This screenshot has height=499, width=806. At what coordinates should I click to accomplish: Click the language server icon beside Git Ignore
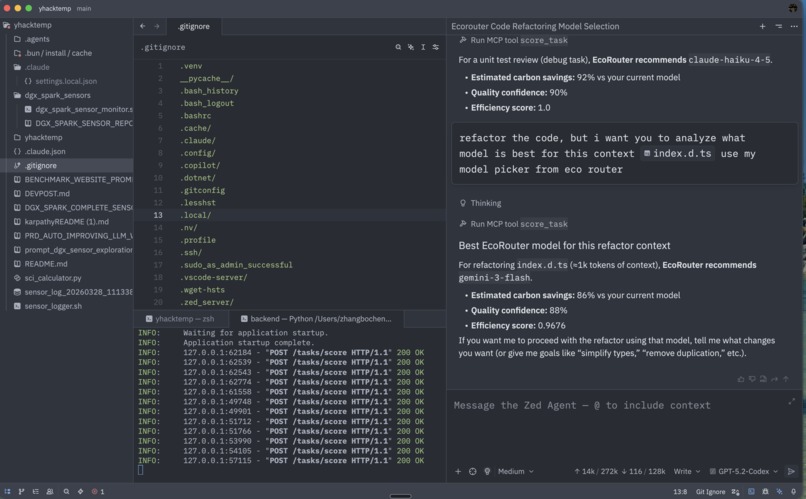coord(736,491)
